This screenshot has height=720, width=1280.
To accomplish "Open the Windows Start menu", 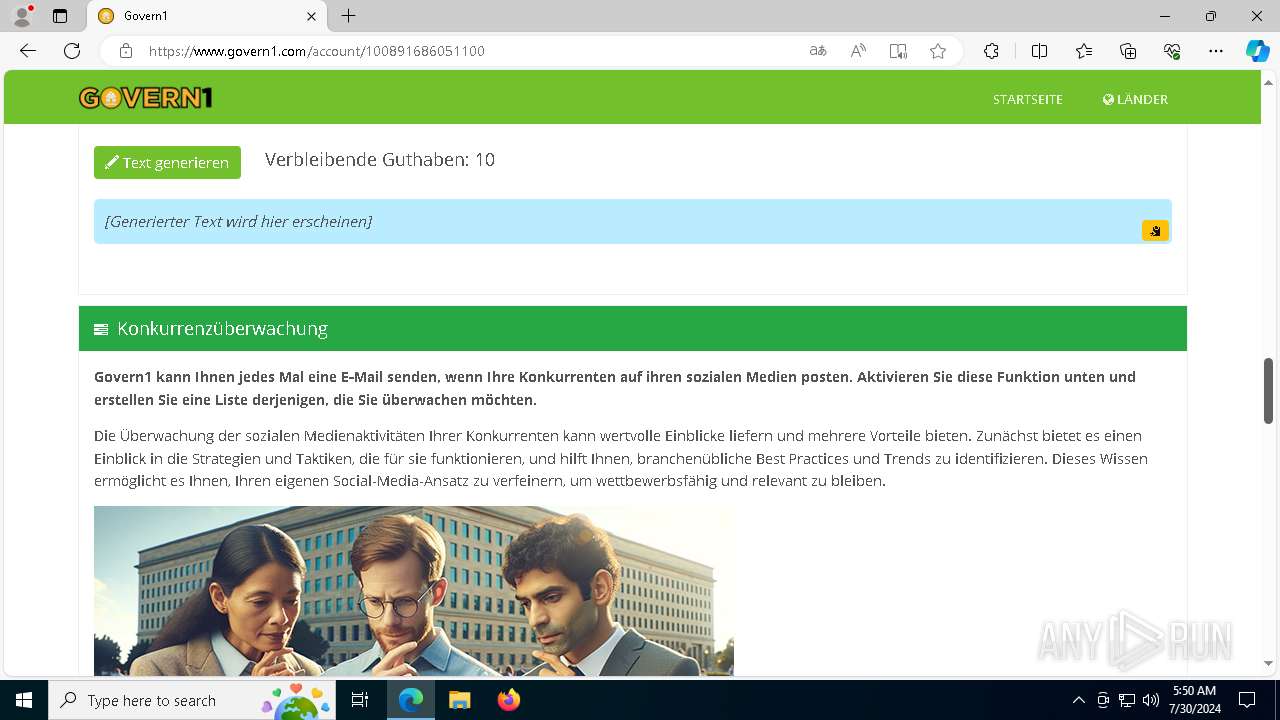I will click(24, 700).
